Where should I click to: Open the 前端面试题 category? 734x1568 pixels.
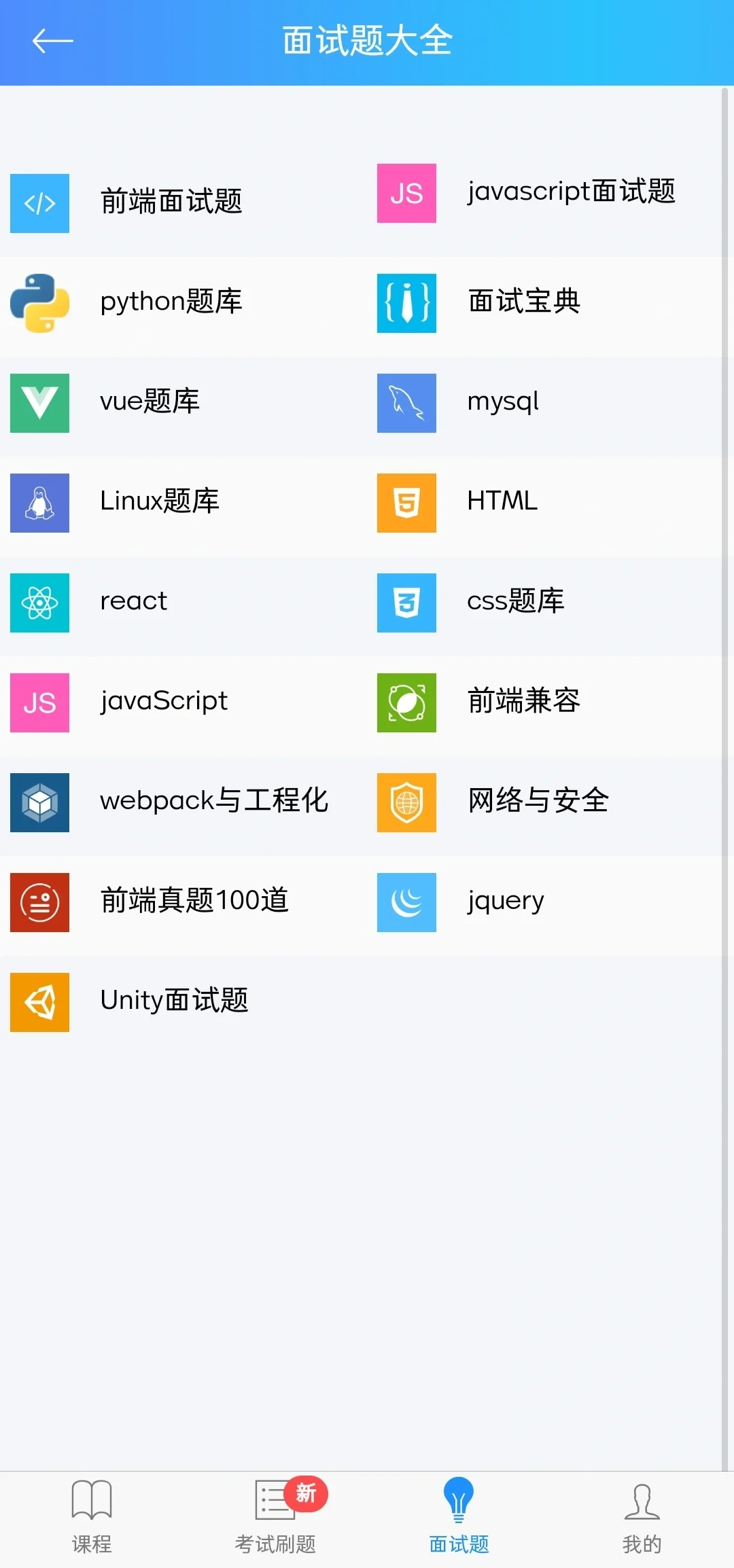tap(171, 202)
